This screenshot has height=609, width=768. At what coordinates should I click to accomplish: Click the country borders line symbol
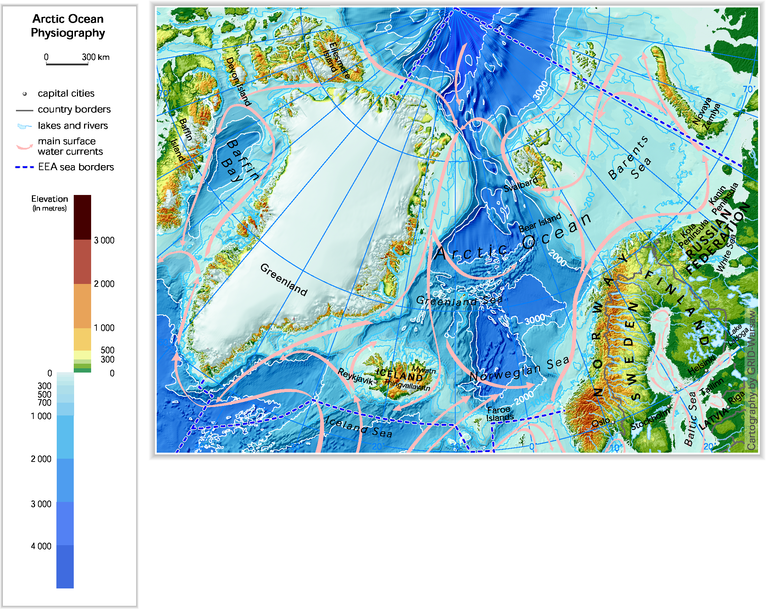point(26,108)
